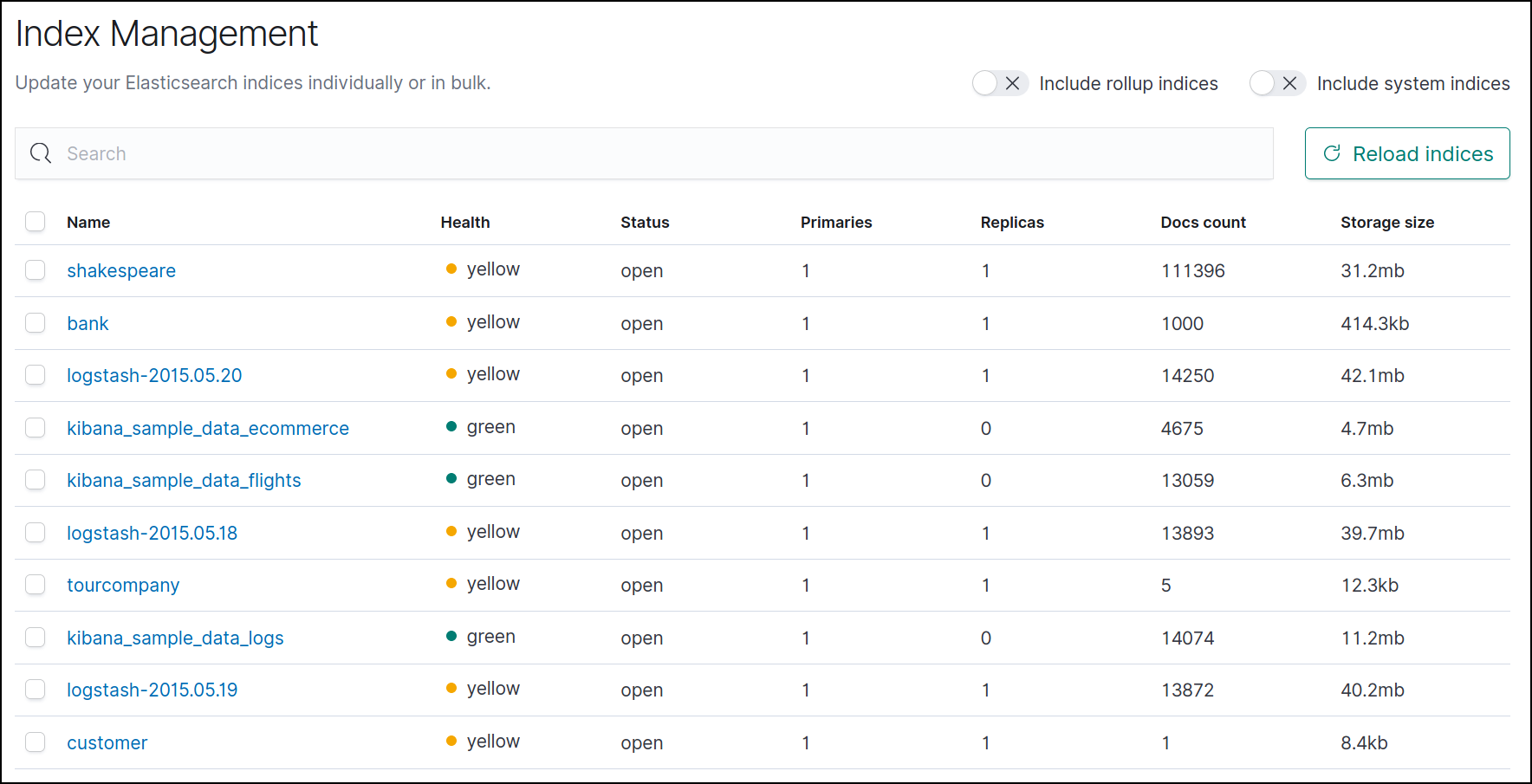The height and width of the screenshot is (784, 1532).
Task: Open the logstash-2015.05.20 index
Action: click(154, 375)
